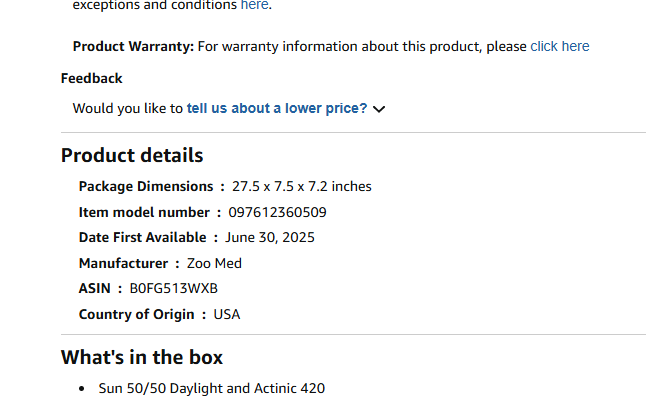Click the Country of Origin label

coord(136,314)
